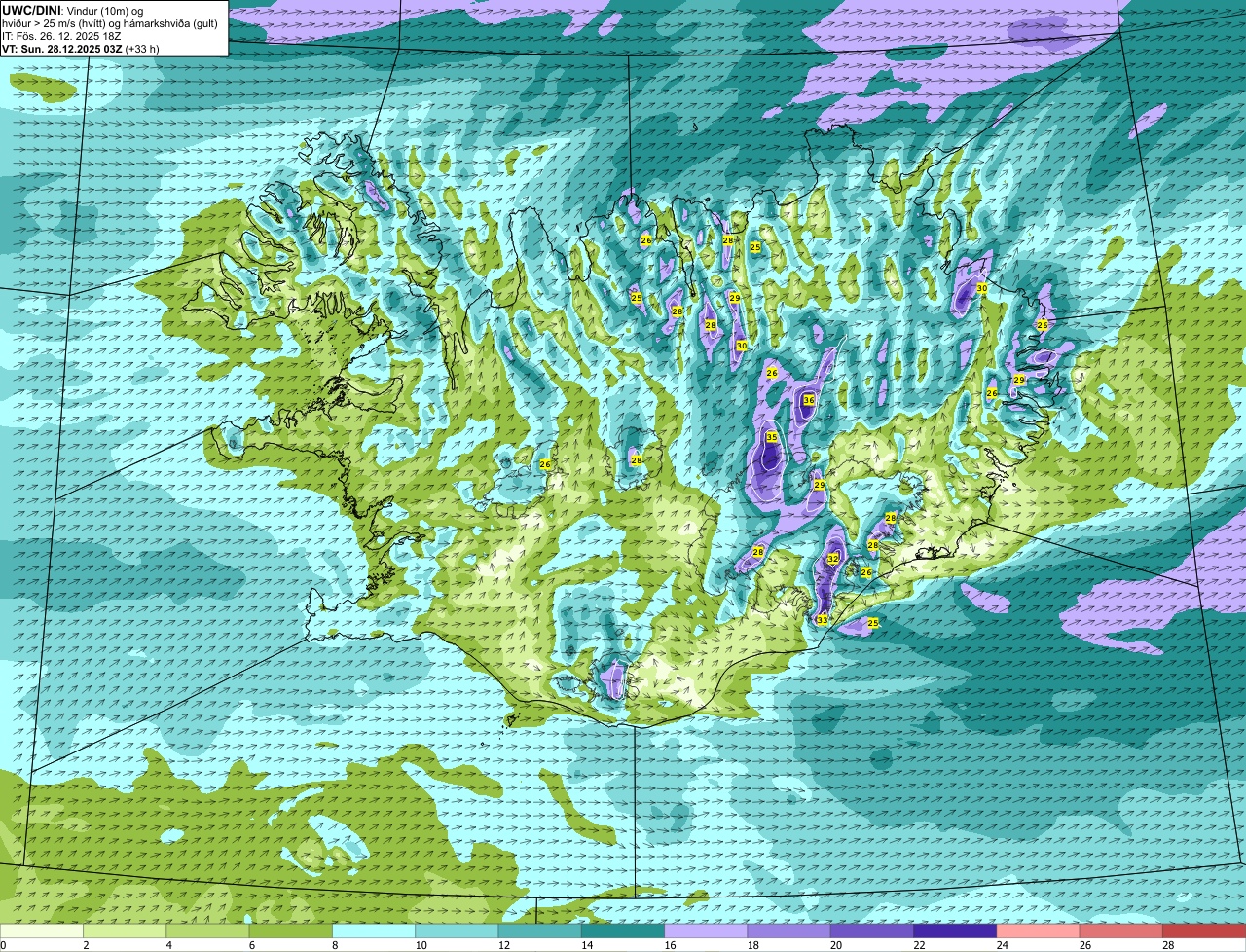Select the 8–10 m/s light cyan legend swatch
This screenshot has width=1246, height=952.
(374, 931)
